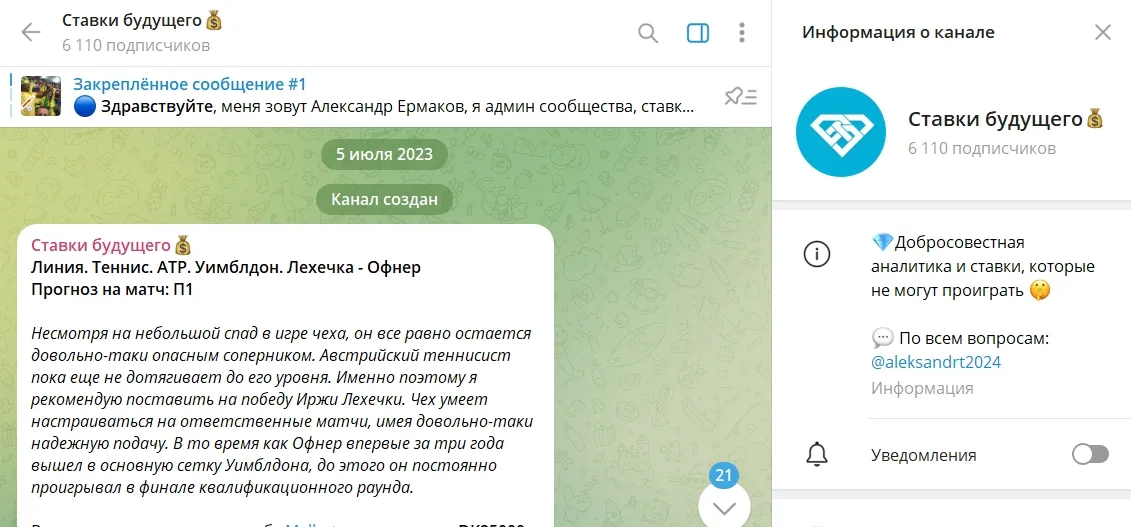Go back using the left arrow icon
Screen dimensions: 1131x527
(31, 32)
